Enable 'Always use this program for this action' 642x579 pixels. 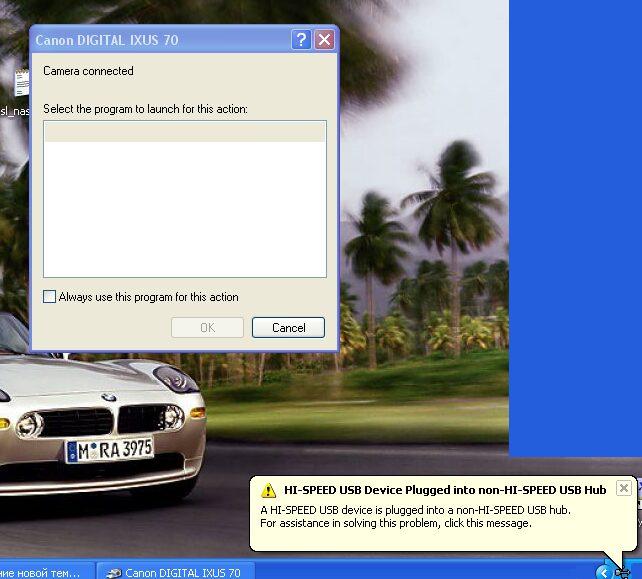coord(50,296)
